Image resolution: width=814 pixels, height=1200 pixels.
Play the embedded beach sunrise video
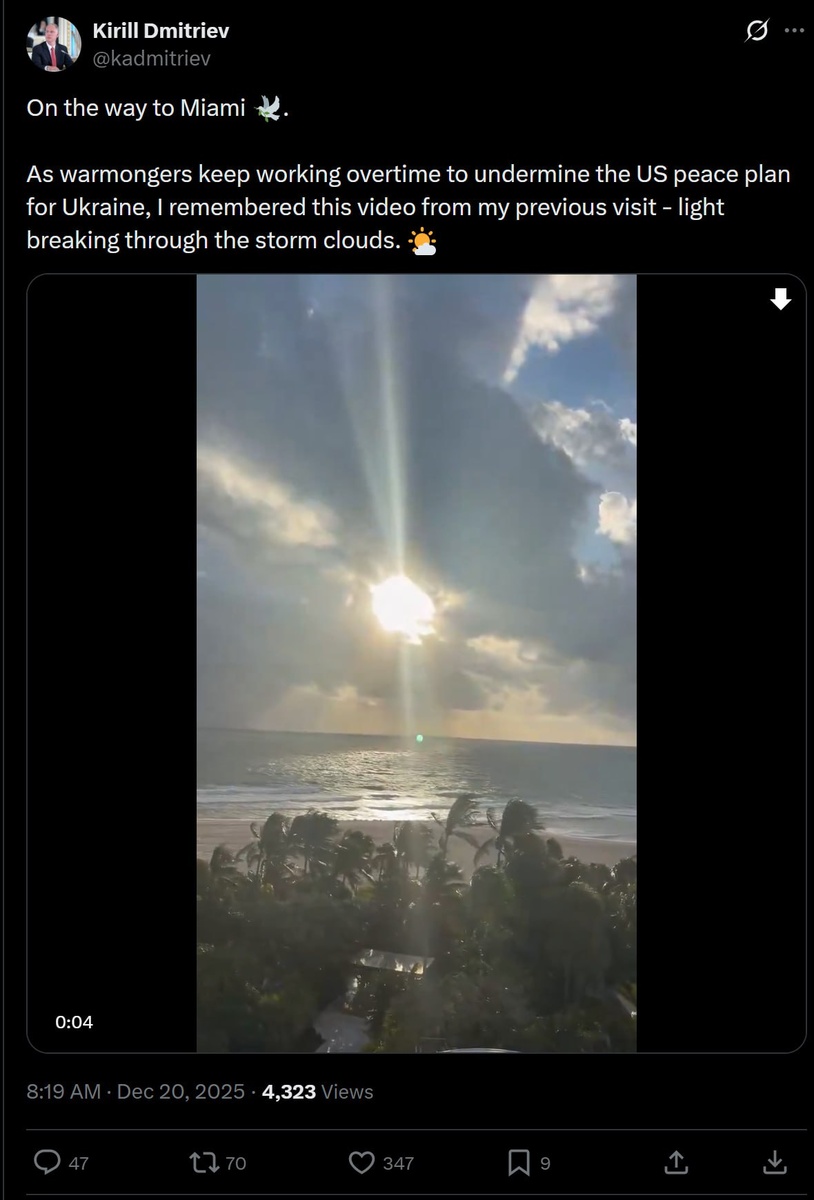[x=416, y=663]
